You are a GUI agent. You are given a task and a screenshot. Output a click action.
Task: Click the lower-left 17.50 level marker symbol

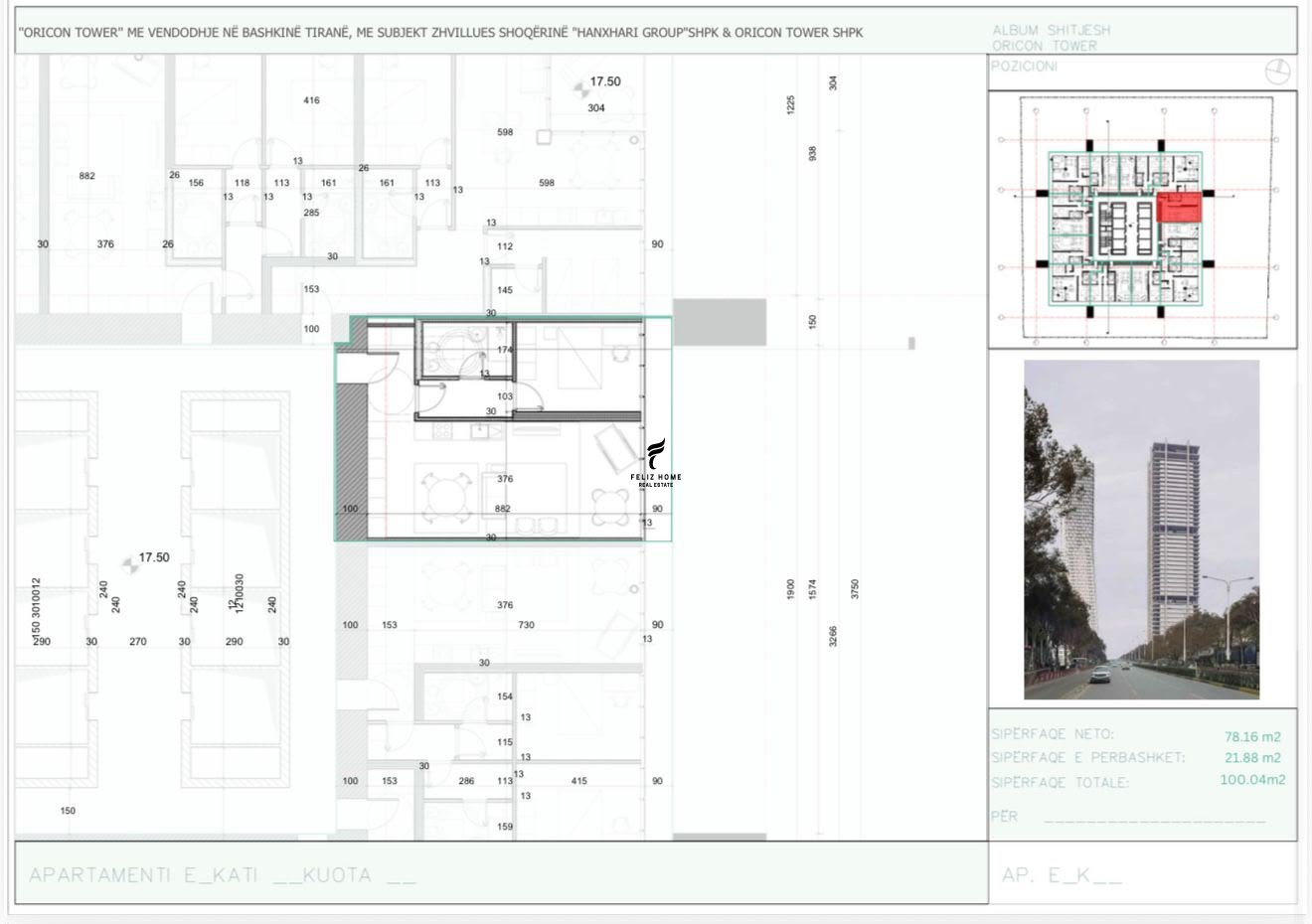pos(128,565)
